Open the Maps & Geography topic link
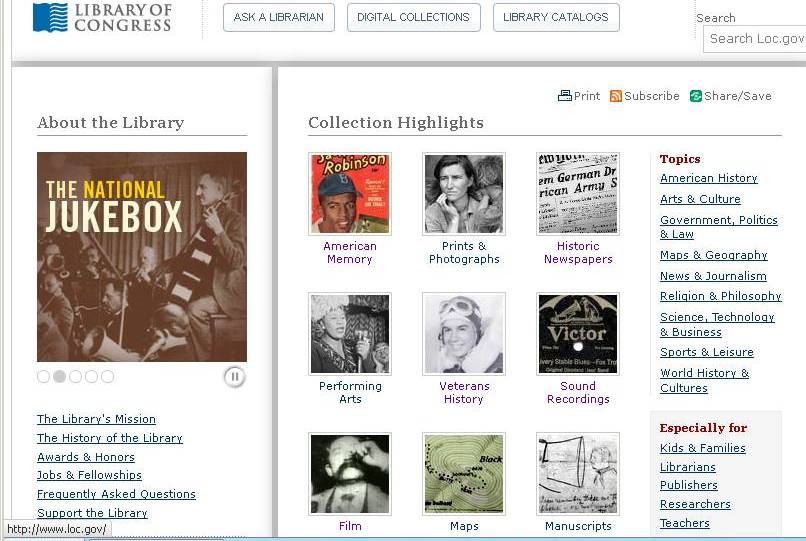This screenshot has height=541, width=806. (x=713, y=255)
